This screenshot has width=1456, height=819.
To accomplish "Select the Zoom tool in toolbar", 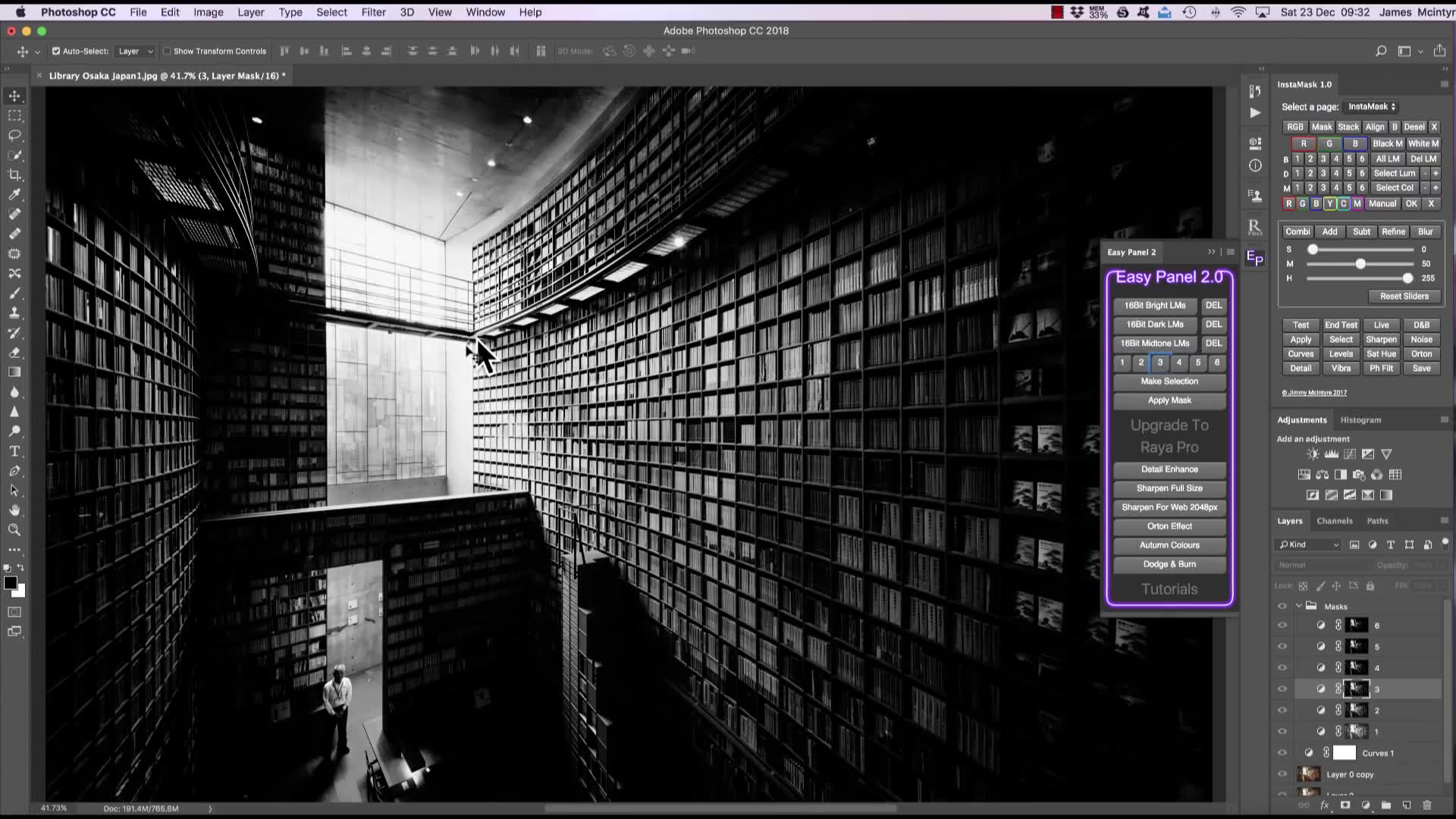I will coord(14,530).
